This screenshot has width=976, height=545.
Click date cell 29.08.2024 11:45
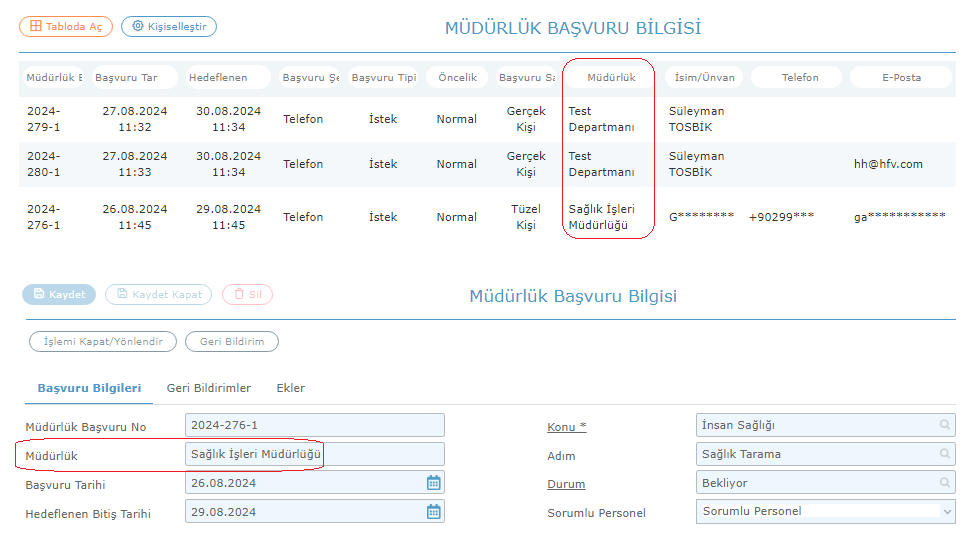click(228, 217)
